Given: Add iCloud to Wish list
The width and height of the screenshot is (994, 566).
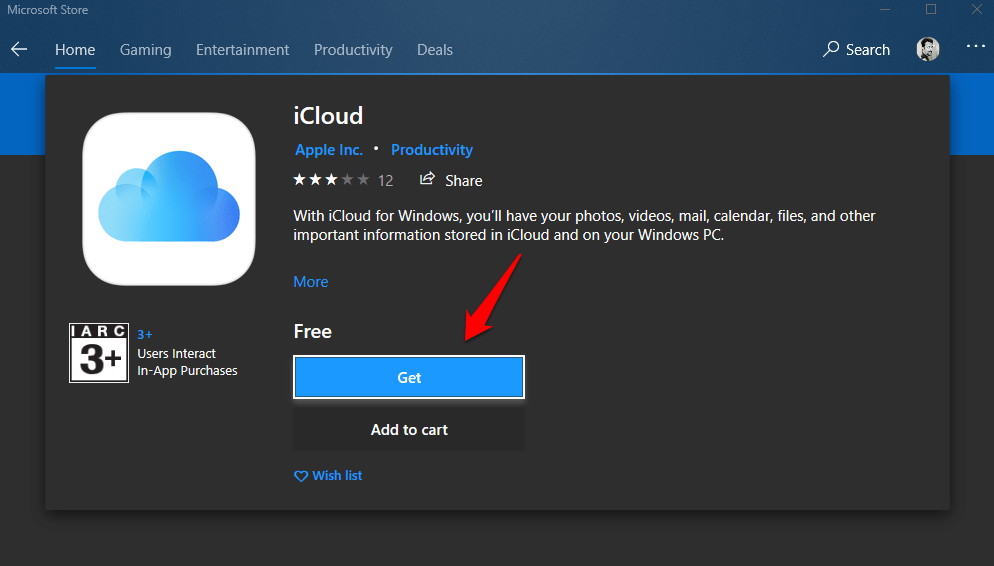Looking at the screenshot, I should click(x=328, y=476).
